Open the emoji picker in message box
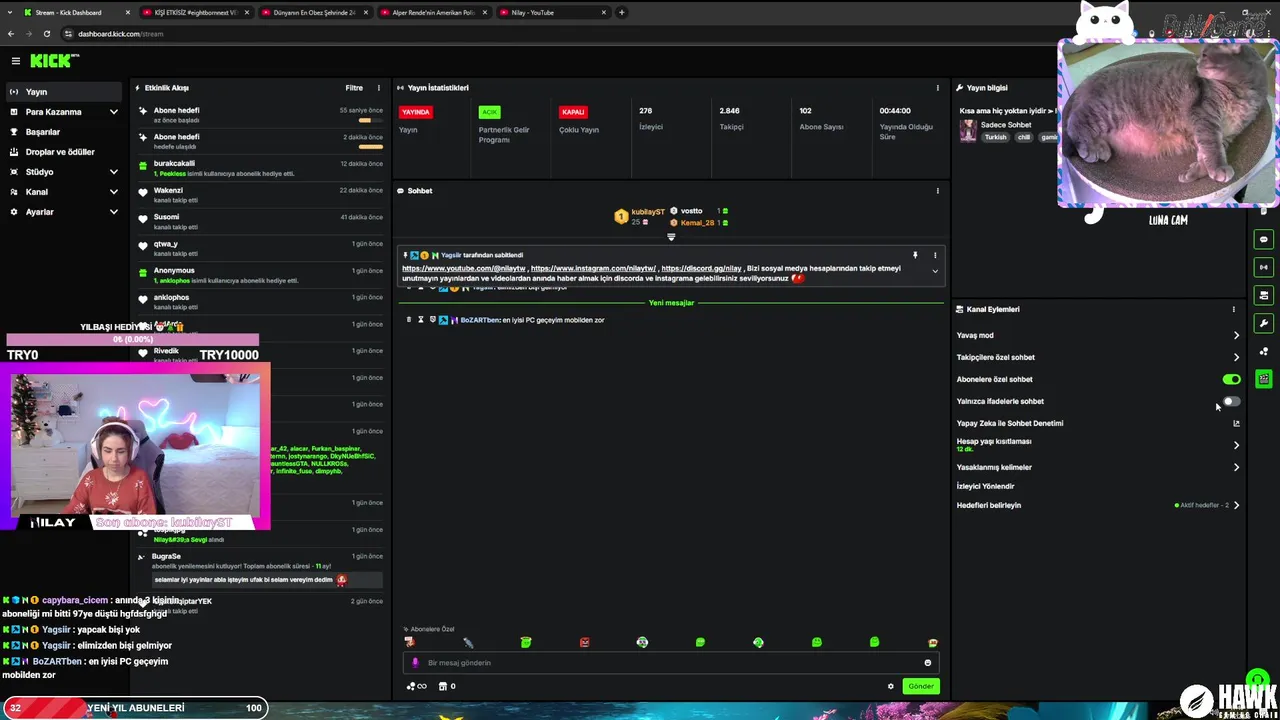 point(928,663)
